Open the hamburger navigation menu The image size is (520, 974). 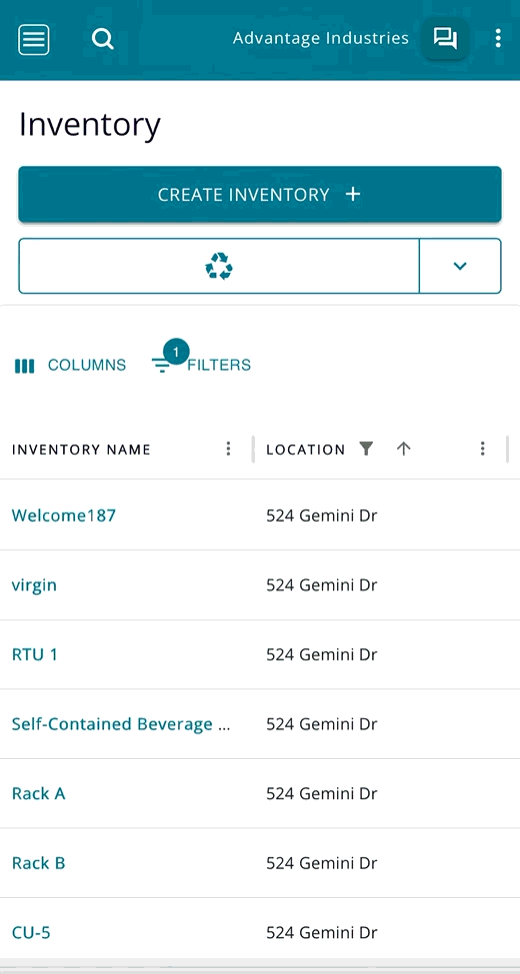[34, 40]
